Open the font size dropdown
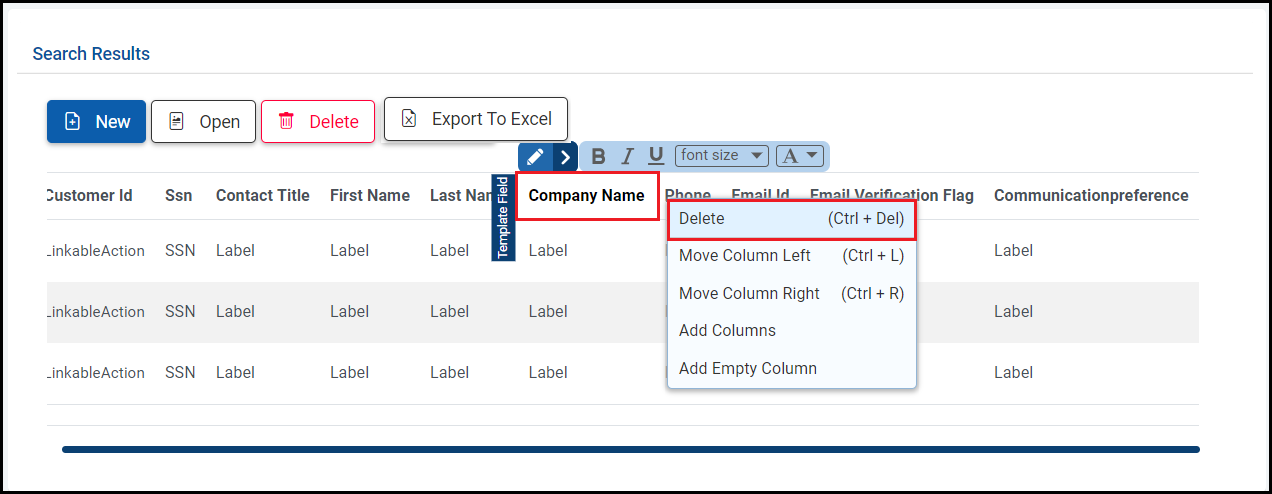Screen dimensions: 1272x494 click(x=721, y=155)
